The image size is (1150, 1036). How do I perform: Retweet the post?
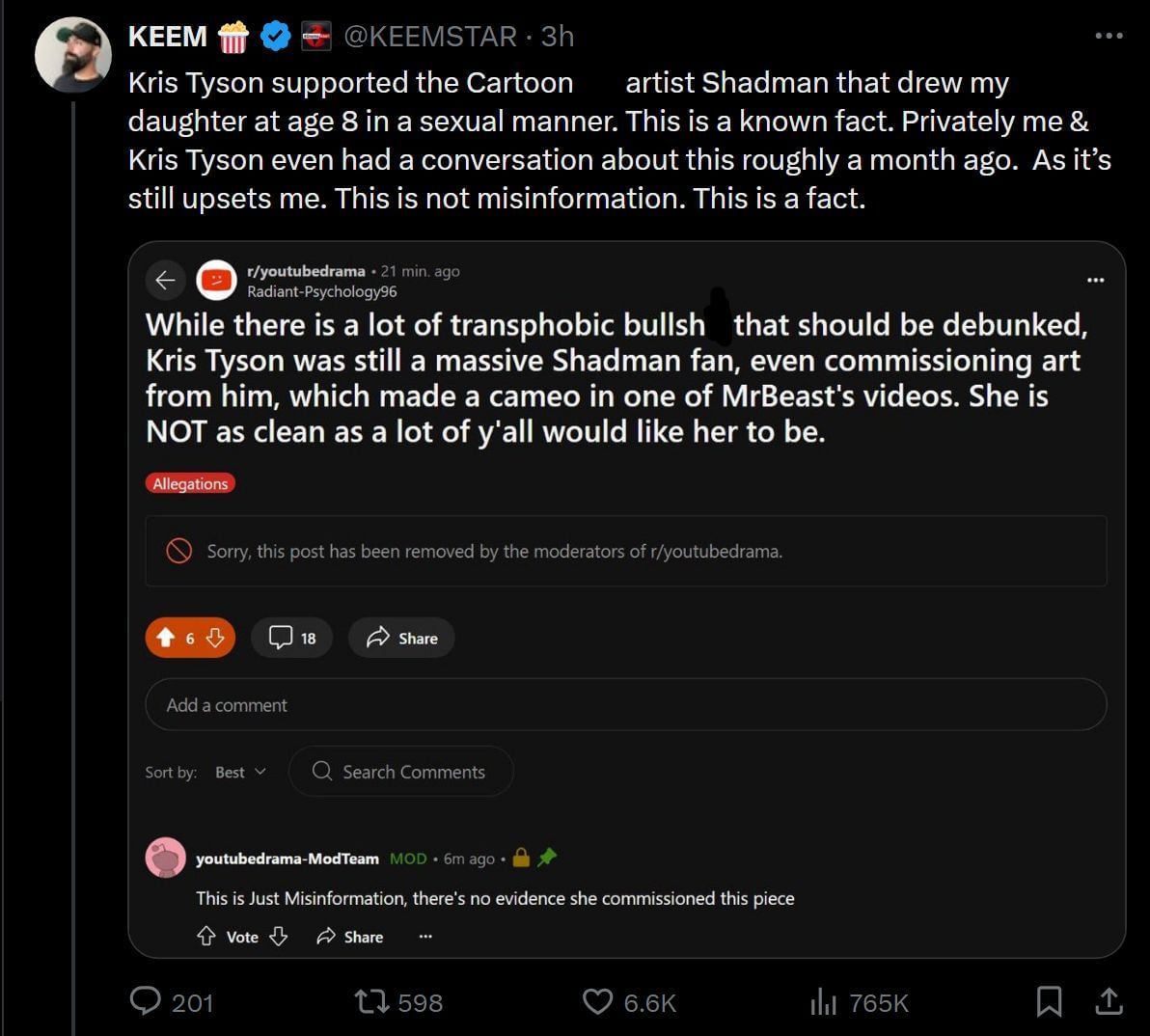coord(371,1003)
